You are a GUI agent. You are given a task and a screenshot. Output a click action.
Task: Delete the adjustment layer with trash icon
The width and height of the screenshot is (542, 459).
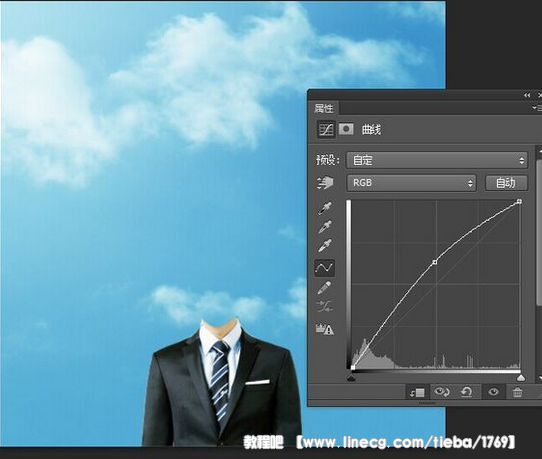(517, 392)
